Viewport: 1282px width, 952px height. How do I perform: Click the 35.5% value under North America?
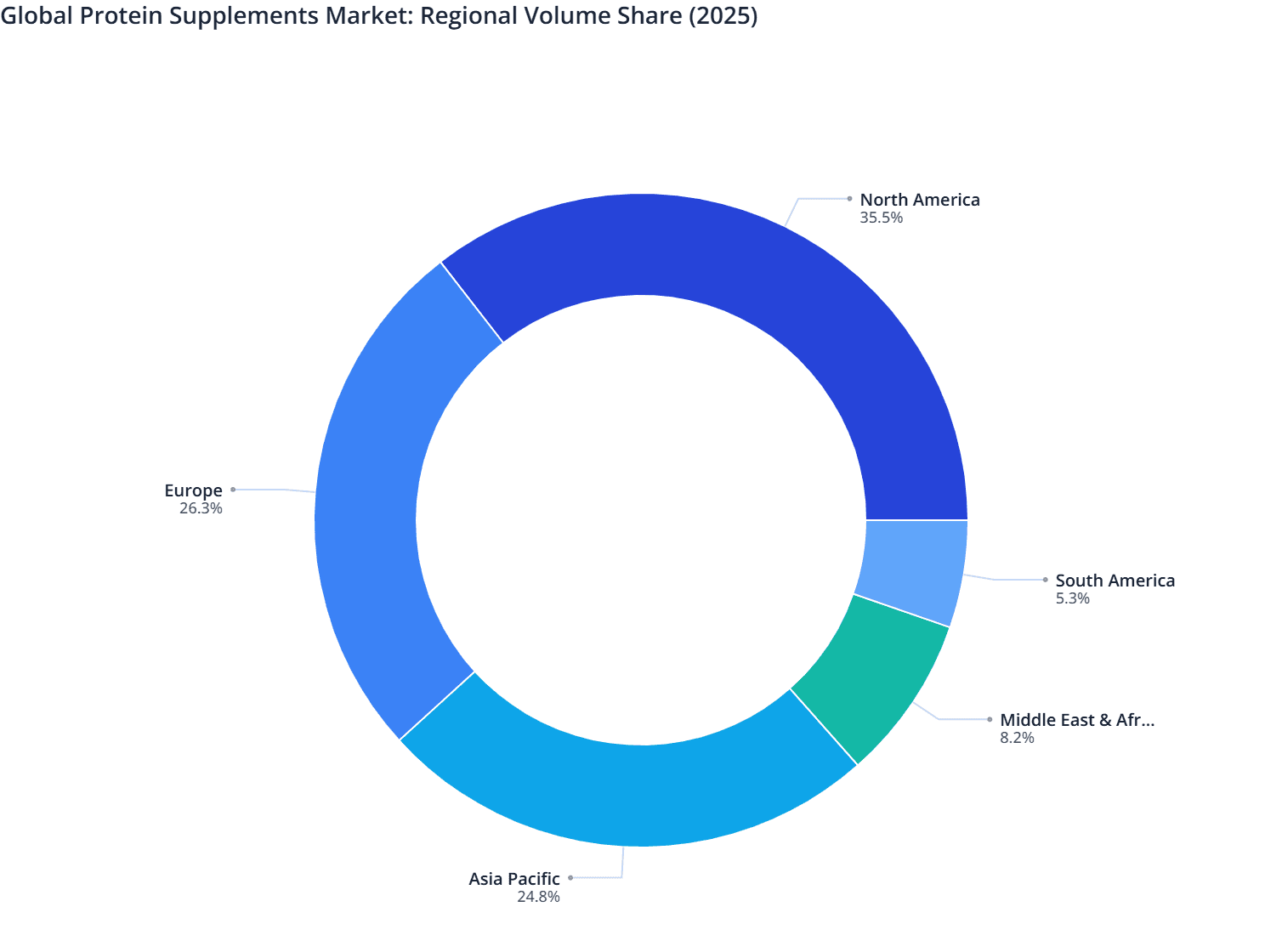pos(881,218)
